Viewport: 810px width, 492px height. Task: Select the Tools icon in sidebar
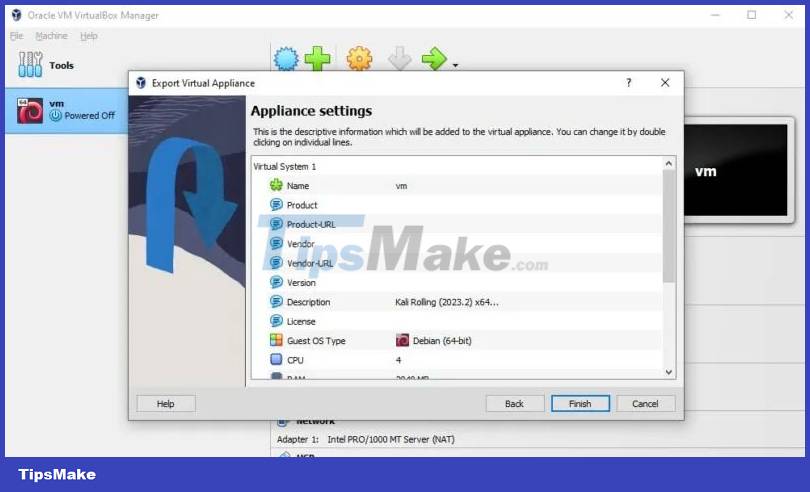tap(30, 65)
